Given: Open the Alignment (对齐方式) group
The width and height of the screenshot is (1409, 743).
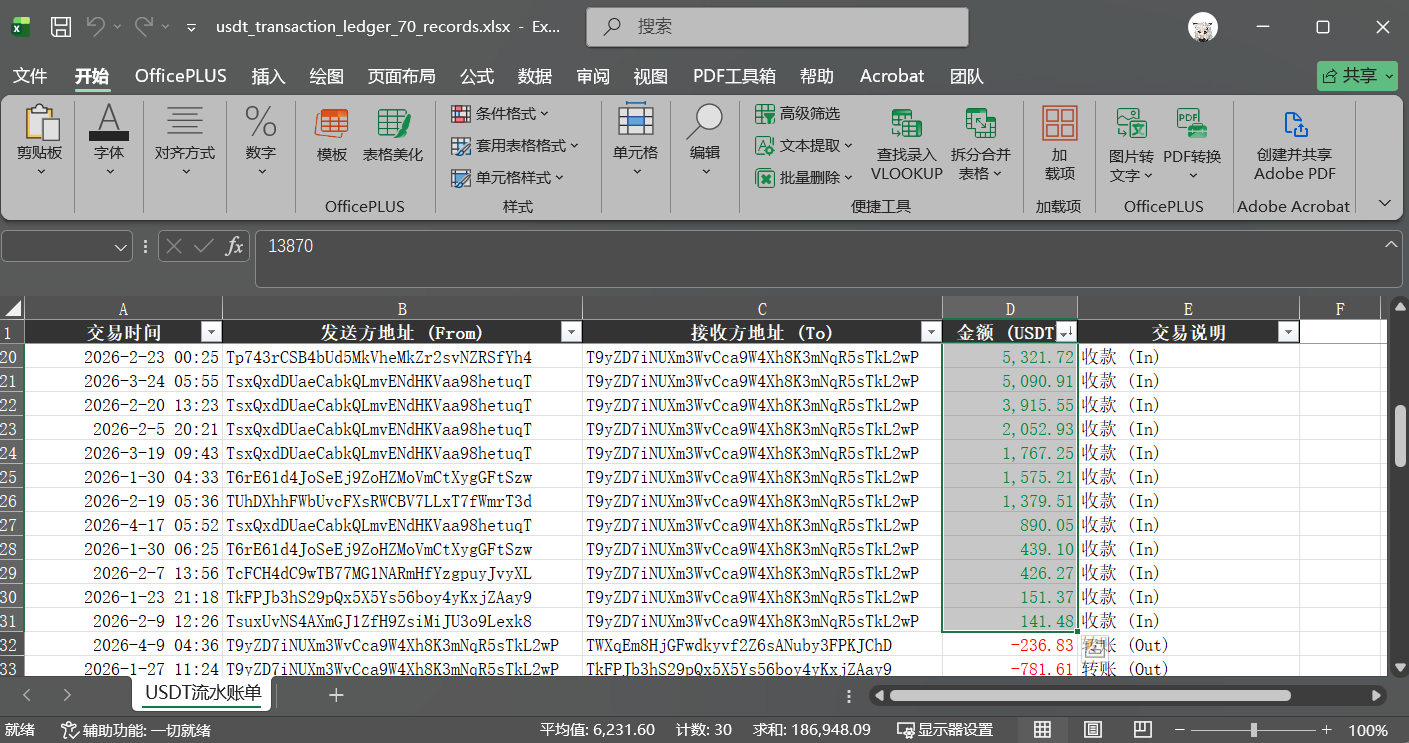Looking at the screenshot, I should (x=185, y=141).
